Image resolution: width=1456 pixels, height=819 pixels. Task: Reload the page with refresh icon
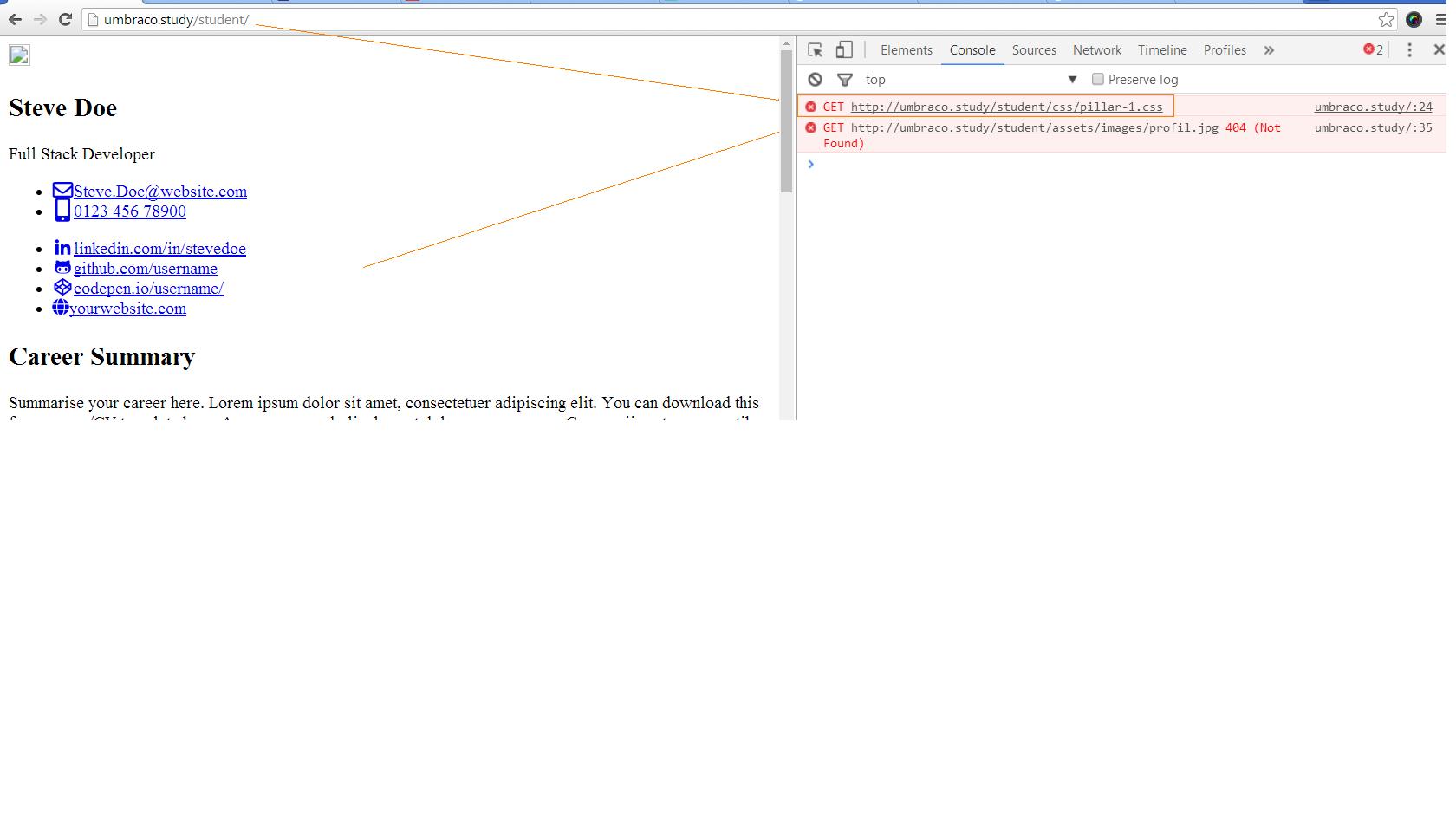[65, 19]
